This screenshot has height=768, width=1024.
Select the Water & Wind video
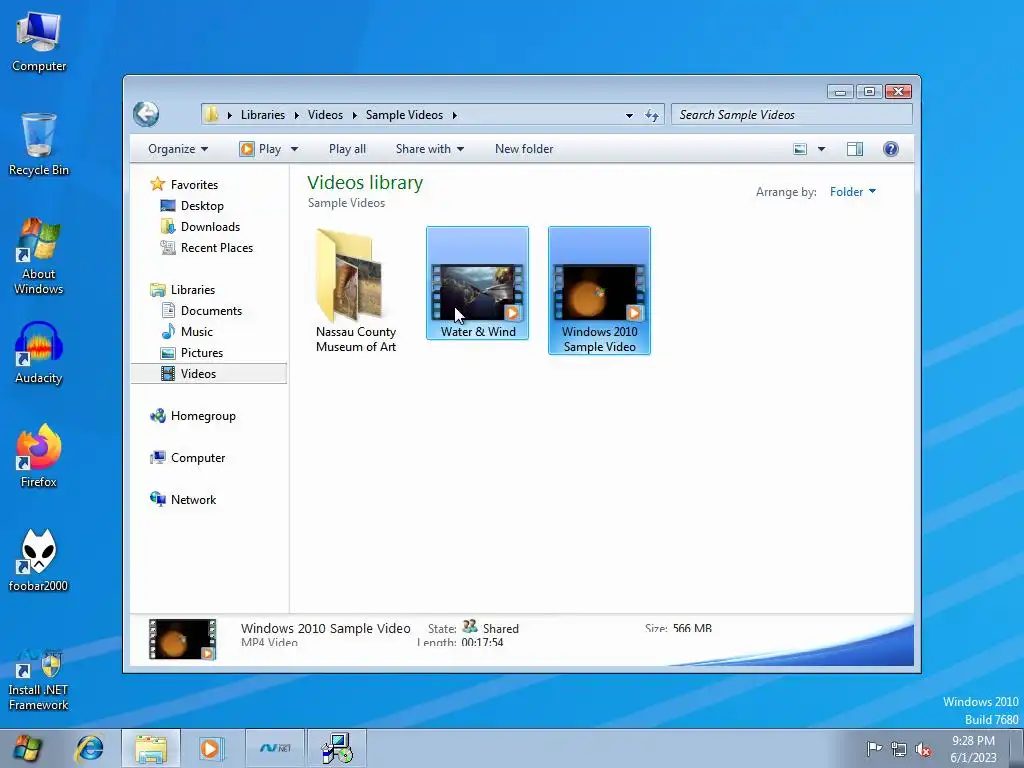477,283
